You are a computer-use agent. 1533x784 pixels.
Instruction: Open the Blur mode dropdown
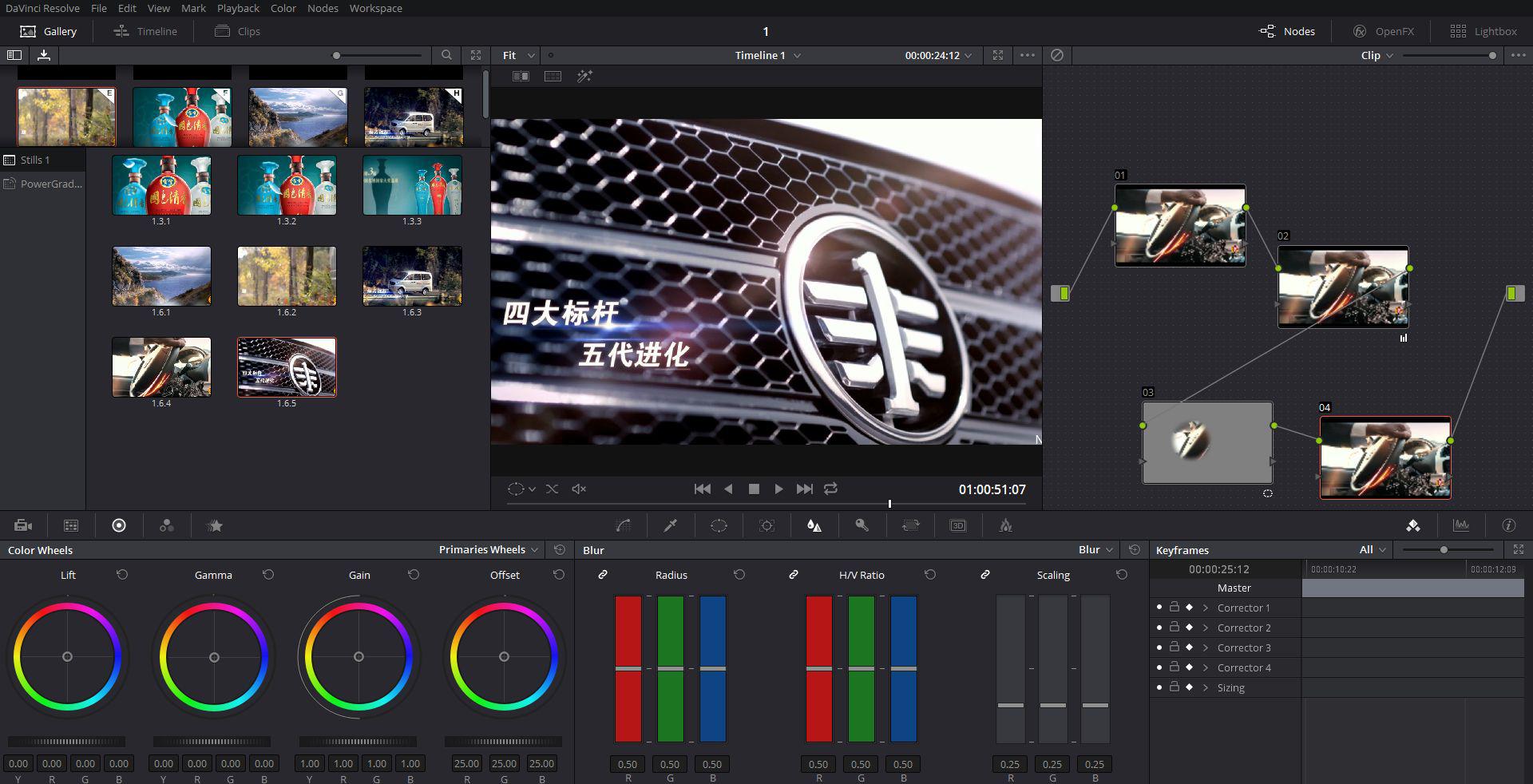pyautogui.click(x=1095, y=549)
